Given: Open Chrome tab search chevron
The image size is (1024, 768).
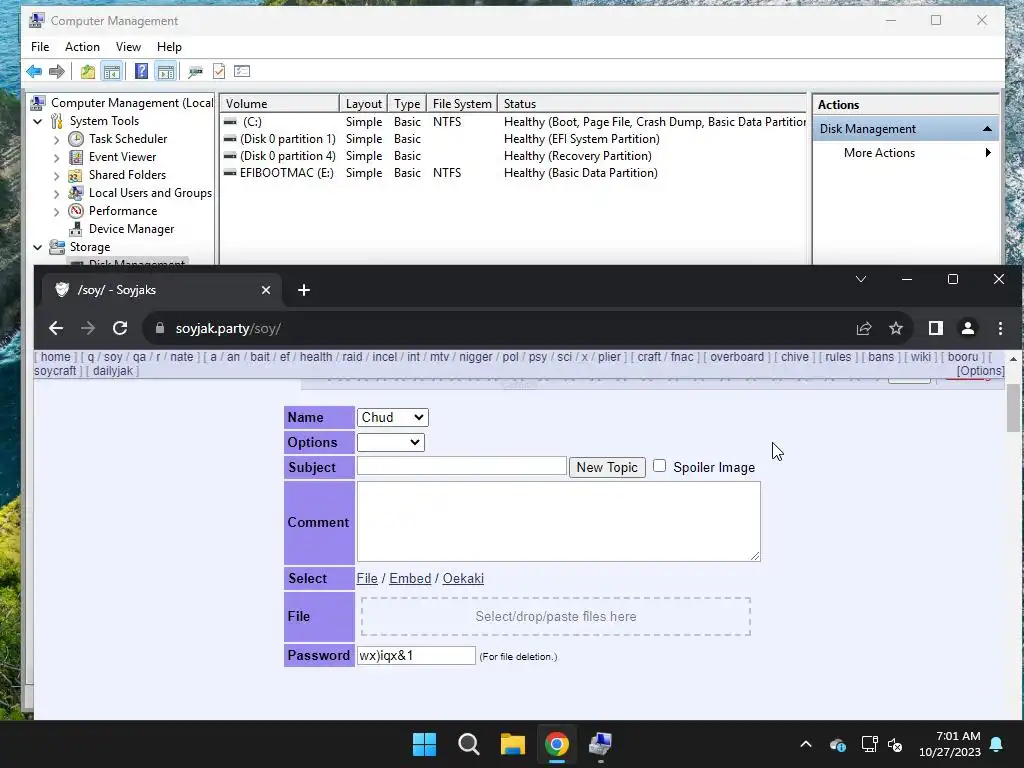Looking at the screenshot, I should tap(861, 279).
